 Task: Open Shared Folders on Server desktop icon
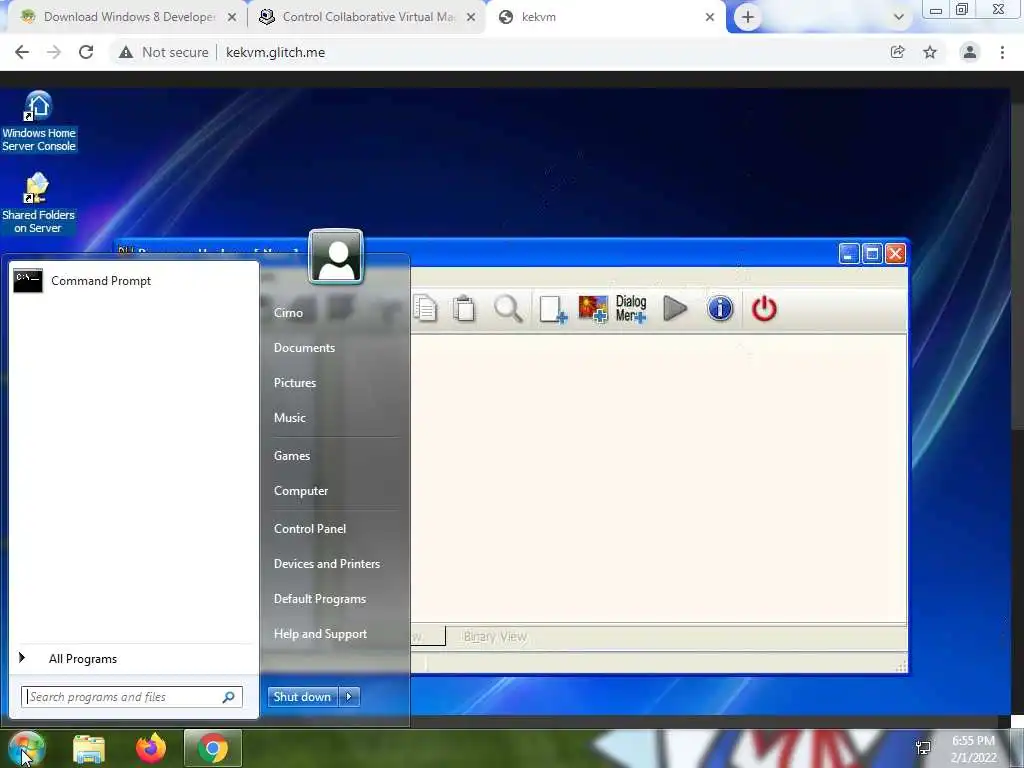38,203
